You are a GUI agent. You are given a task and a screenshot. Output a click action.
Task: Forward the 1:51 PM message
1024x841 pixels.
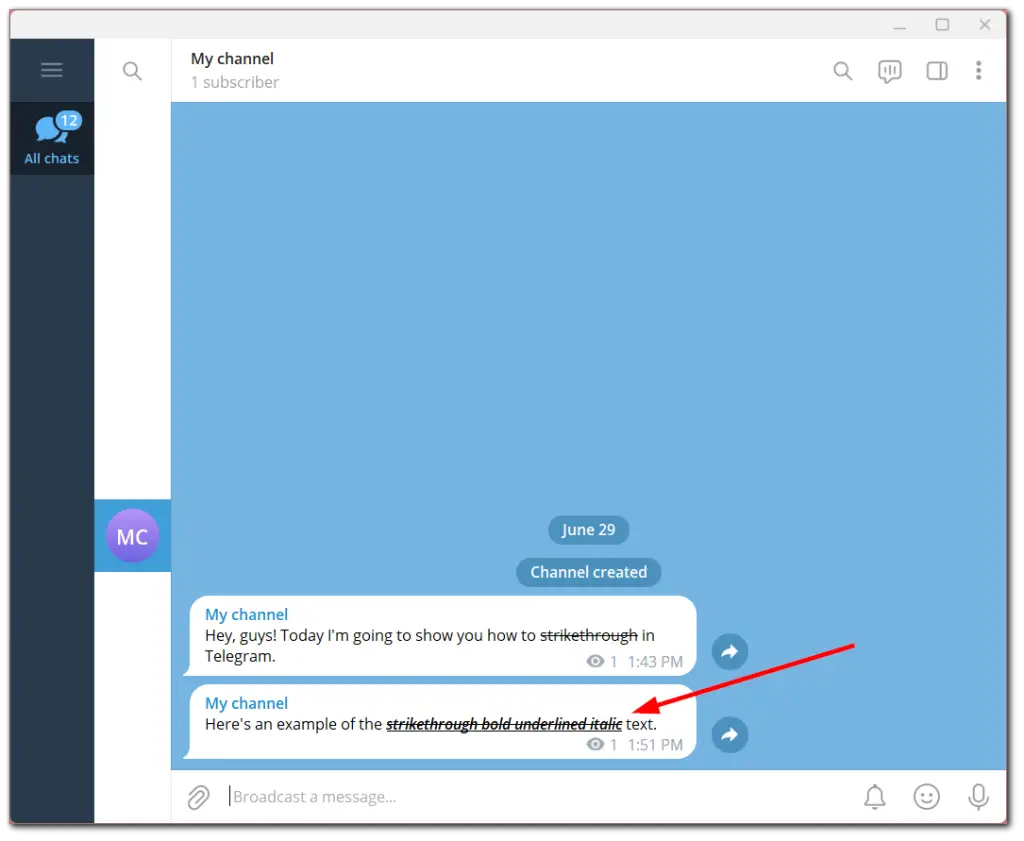729,735
